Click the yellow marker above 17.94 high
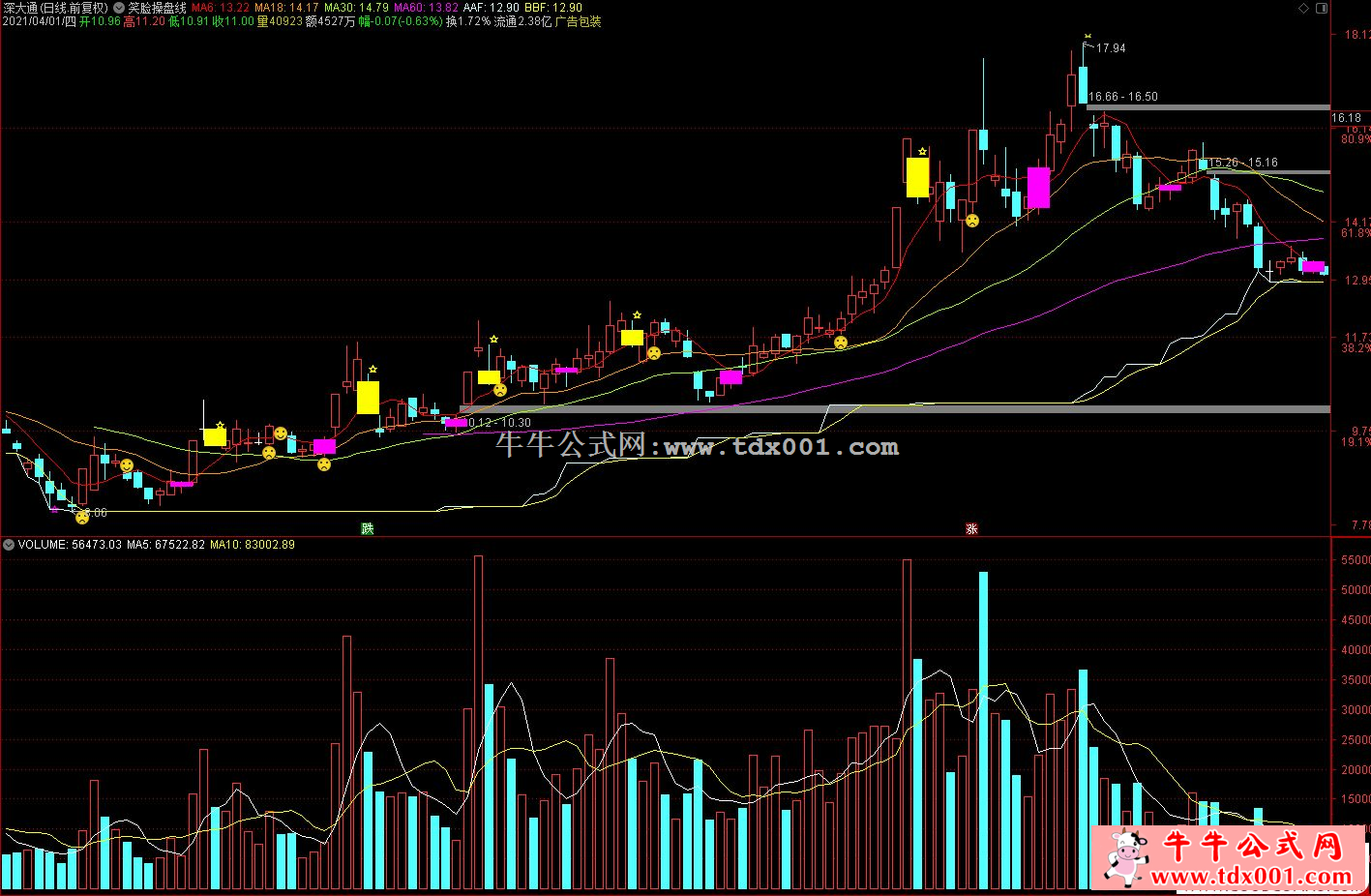The height and width of the screenshot is (896, 1371). (x=1088, y=37)
